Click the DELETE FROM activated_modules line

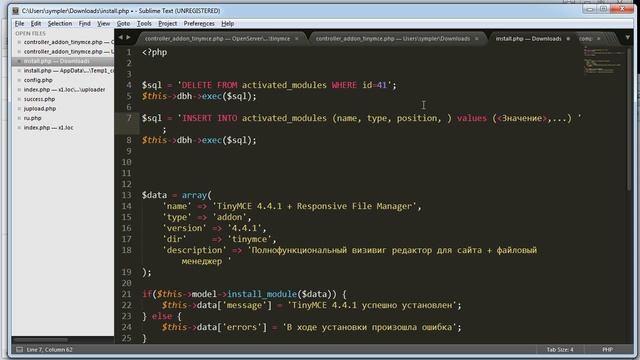pyautogui.click(x=269, y=85)
